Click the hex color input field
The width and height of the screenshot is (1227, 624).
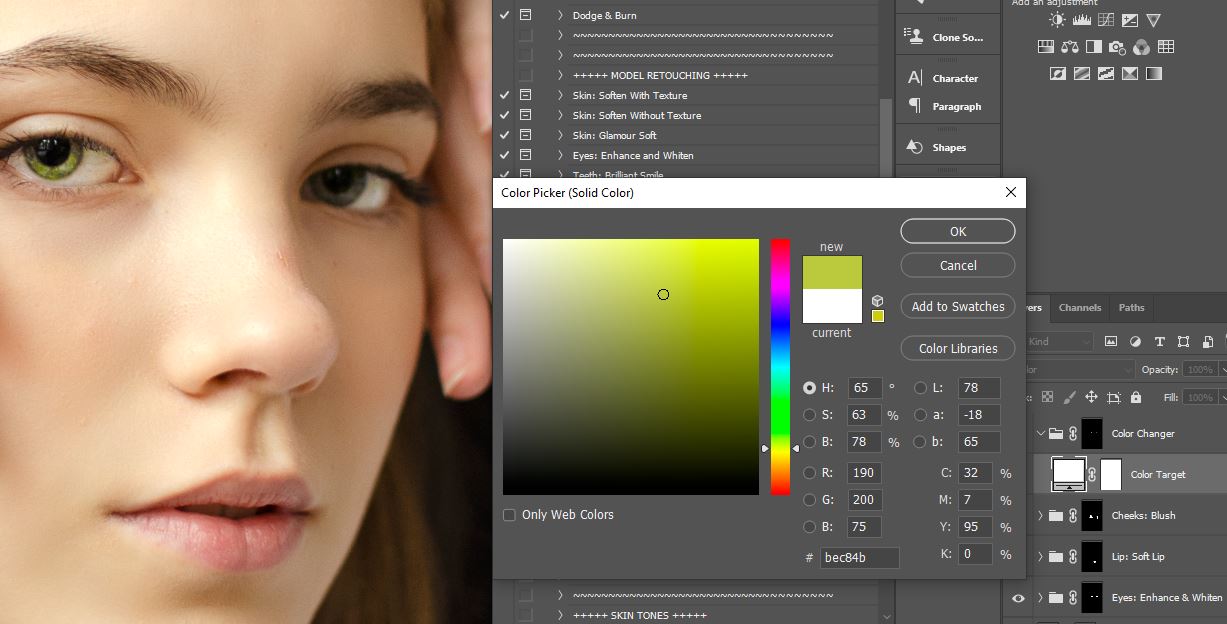point(859,558)
